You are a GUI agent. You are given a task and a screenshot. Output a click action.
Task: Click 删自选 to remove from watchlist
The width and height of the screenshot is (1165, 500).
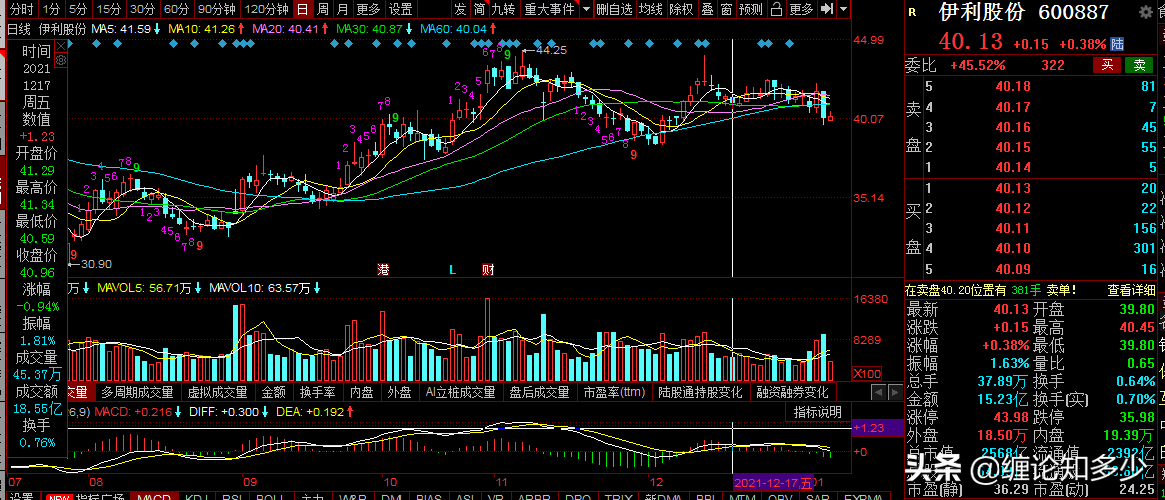click(614, 10)
